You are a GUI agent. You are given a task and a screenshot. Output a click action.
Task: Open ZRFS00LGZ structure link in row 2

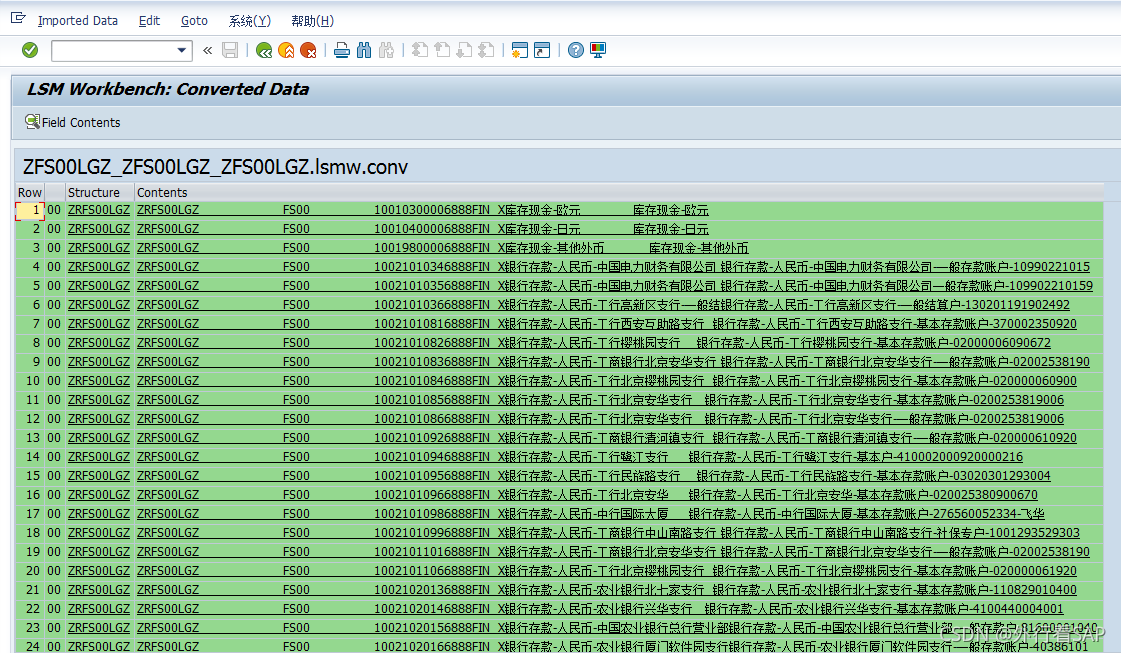[99, 229]
